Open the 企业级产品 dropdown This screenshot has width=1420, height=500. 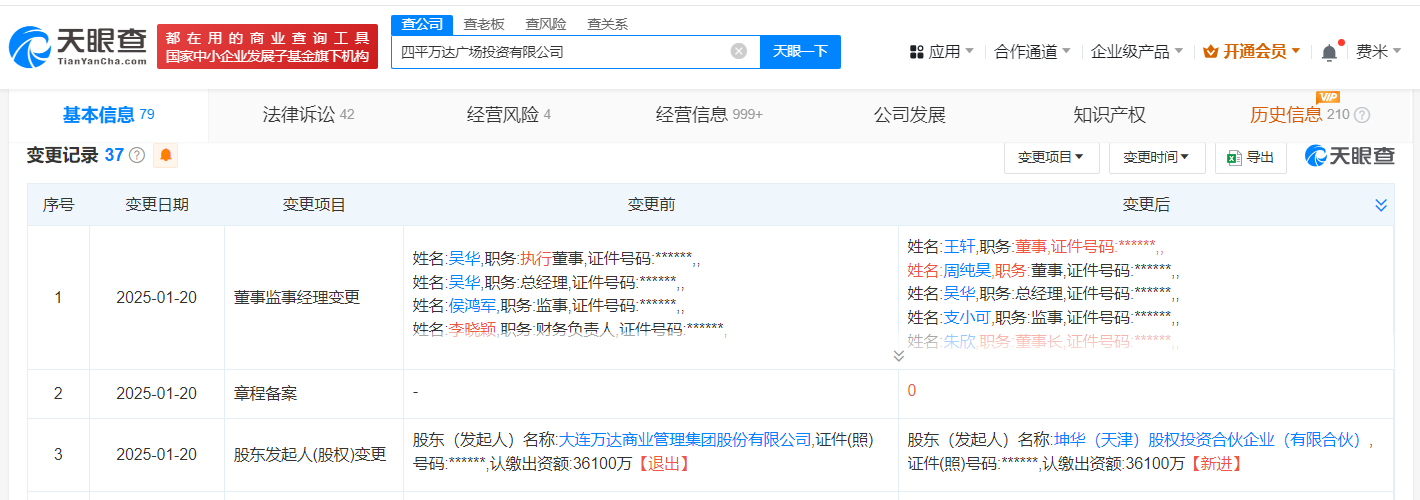[1137, 52]
